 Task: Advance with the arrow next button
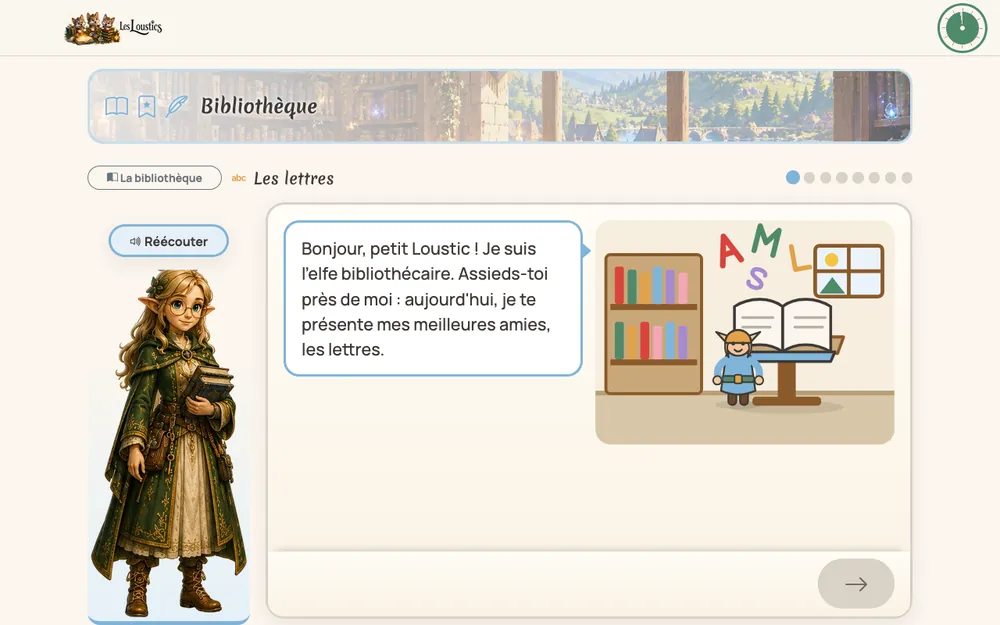click(x=856, y=584)
